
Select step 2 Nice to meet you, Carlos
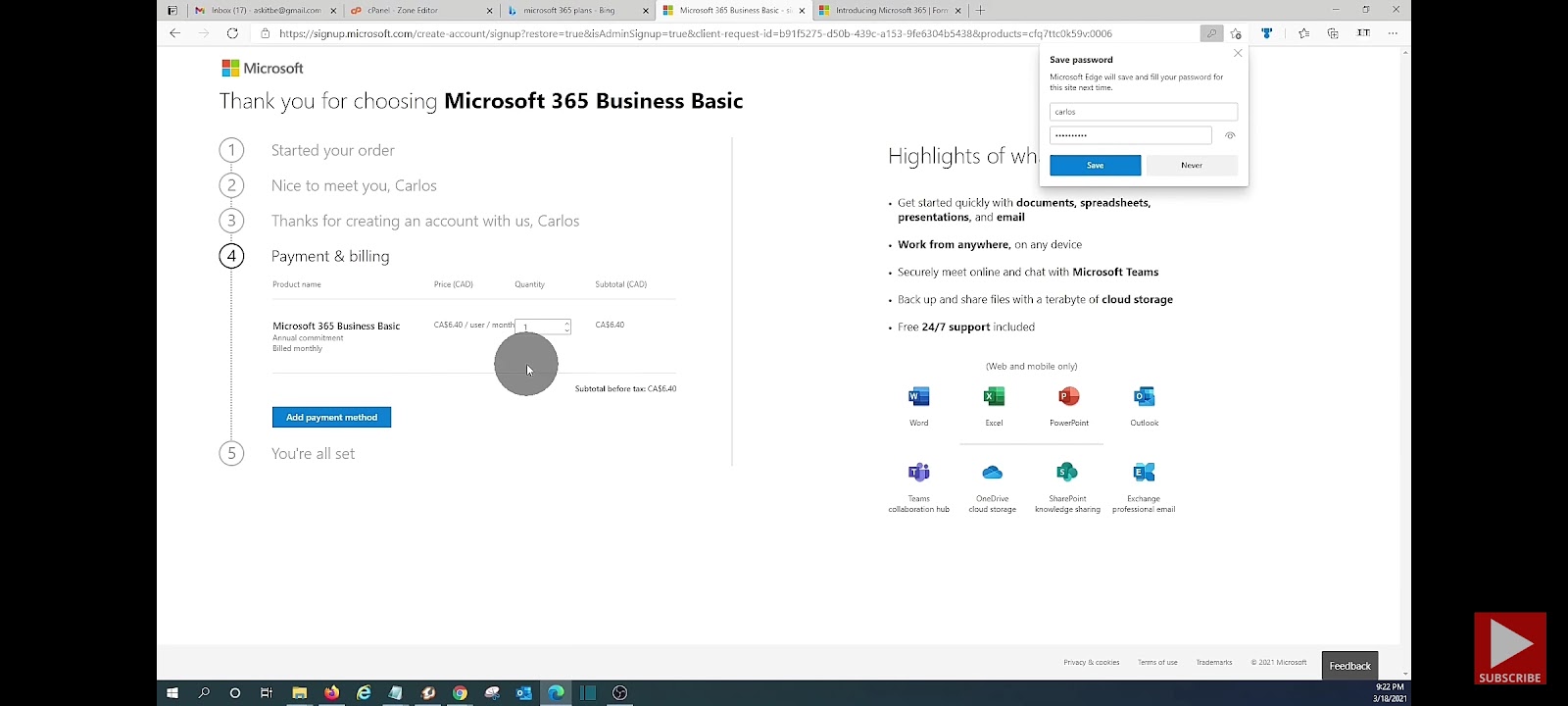[354, 185]
